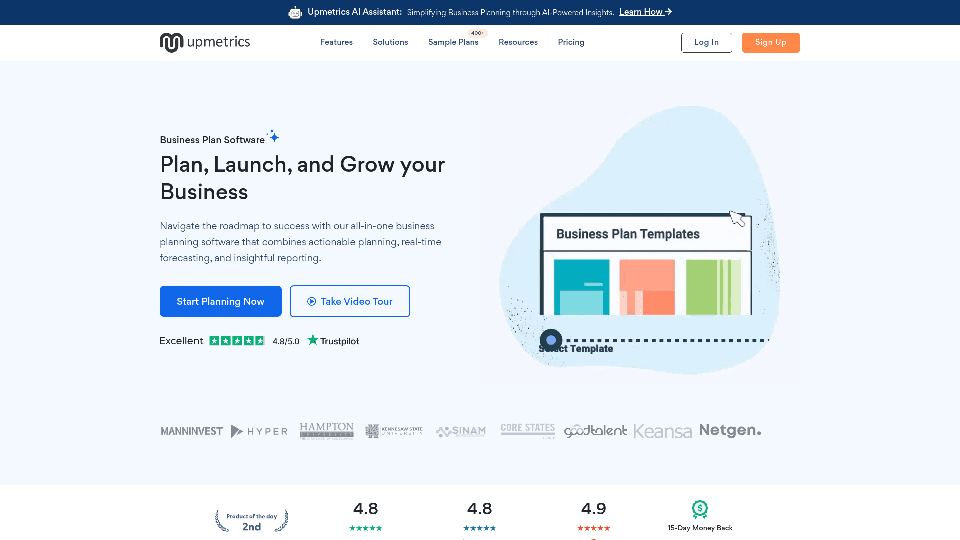Click the Kennesaw State University logo

394,431
